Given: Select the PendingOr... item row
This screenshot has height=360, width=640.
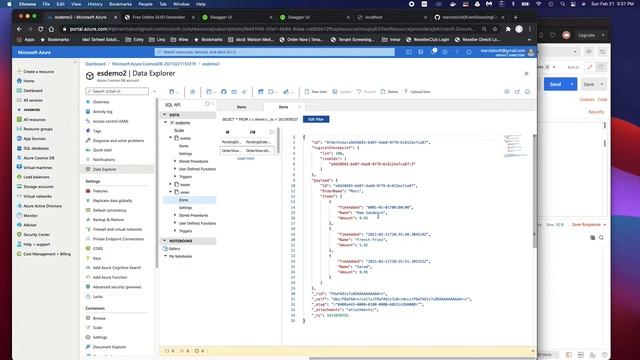Looking at the screenshot, I should coord(247,142).
